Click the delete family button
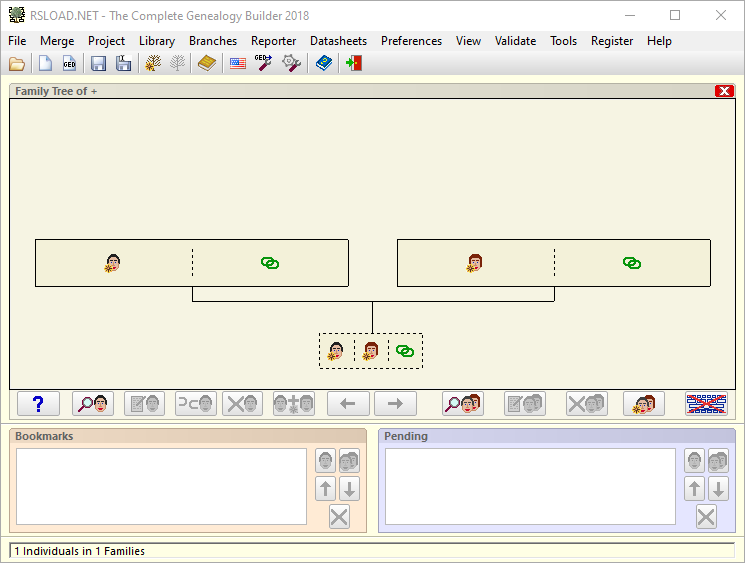 (587, 404)
